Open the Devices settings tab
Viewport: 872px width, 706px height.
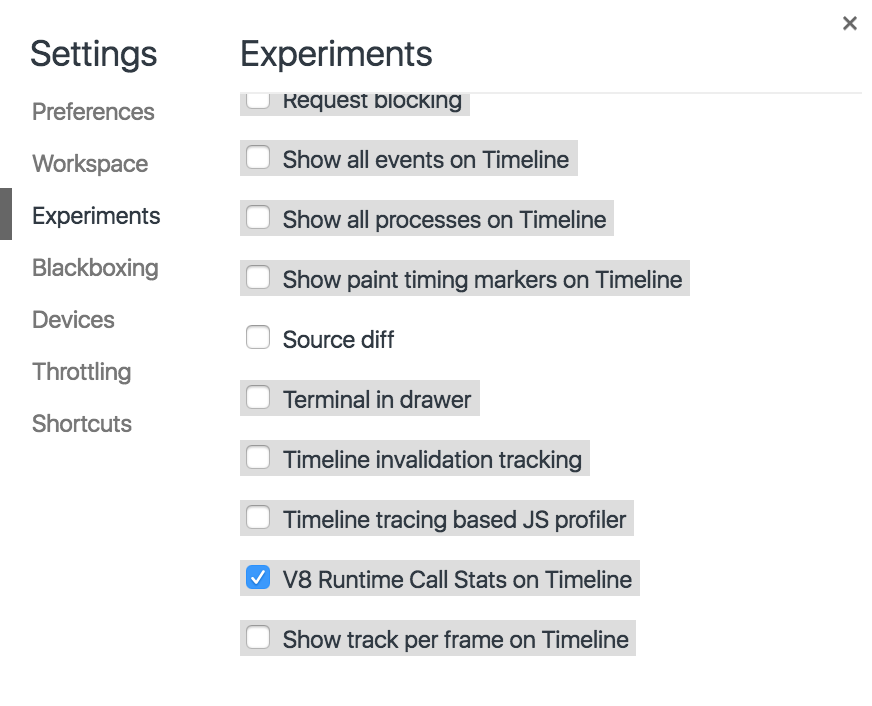73,320
